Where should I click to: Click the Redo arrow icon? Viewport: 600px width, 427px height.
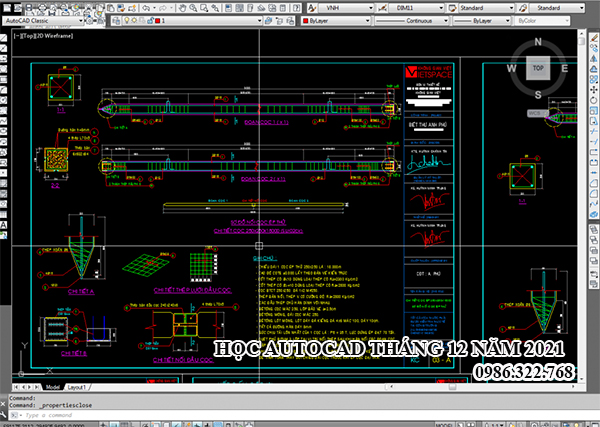pos(162,8)
